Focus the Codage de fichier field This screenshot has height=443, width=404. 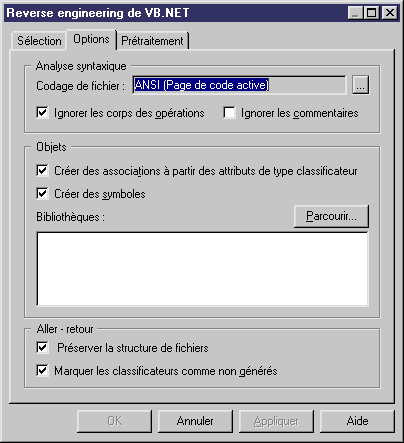(x=239, y=85)
